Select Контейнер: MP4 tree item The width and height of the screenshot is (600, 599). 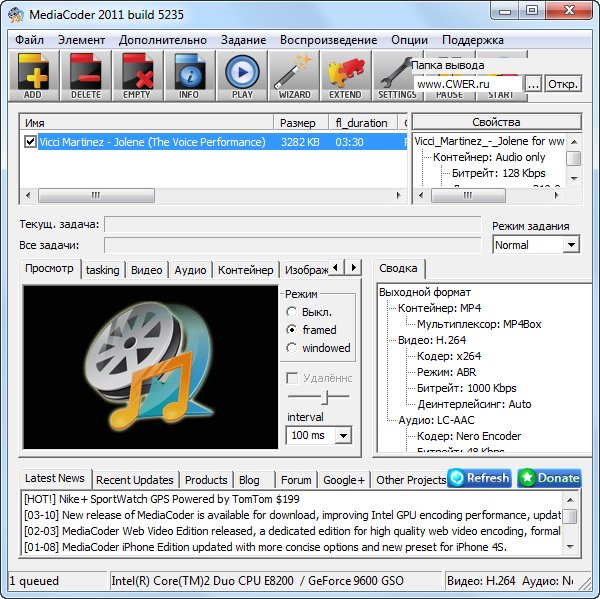[439, 308]
